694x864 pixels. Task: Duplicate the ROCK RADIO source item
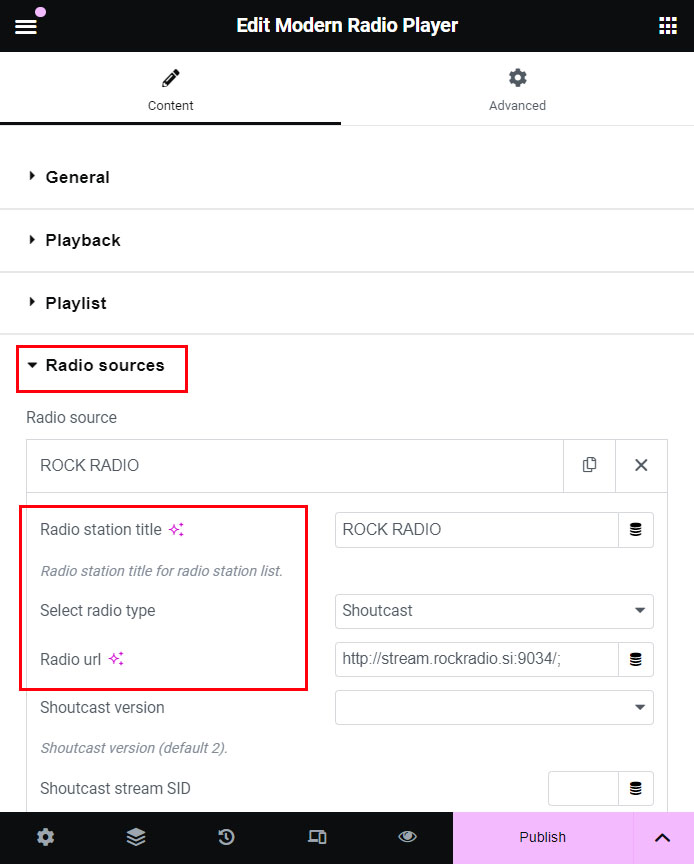click(590, 465)
